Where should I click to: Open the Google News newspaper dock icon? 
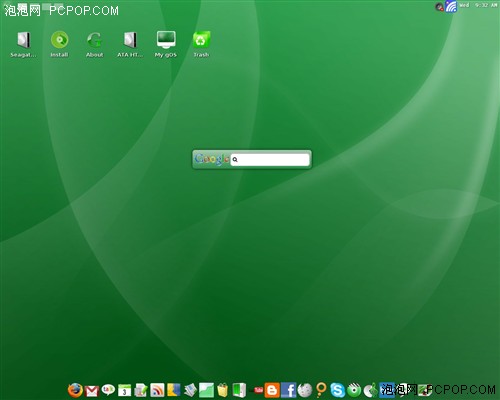coord(190,390)
